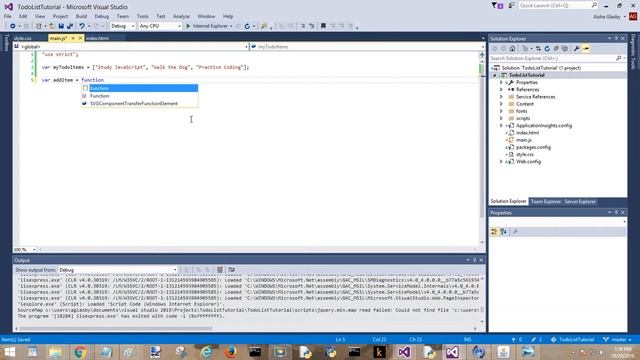640x360 pixels.
Task: Click wrench Properties icon in Solution Explorer
Action: (x=576, y=49)
